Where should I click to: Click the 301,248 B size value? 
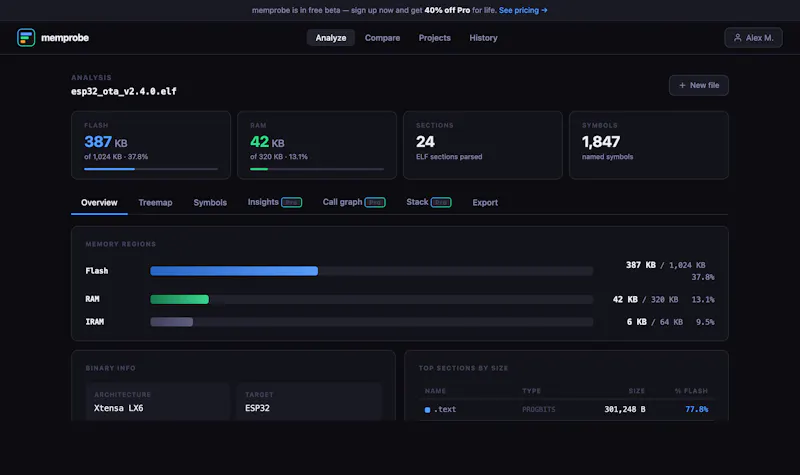tap(624, 409)
